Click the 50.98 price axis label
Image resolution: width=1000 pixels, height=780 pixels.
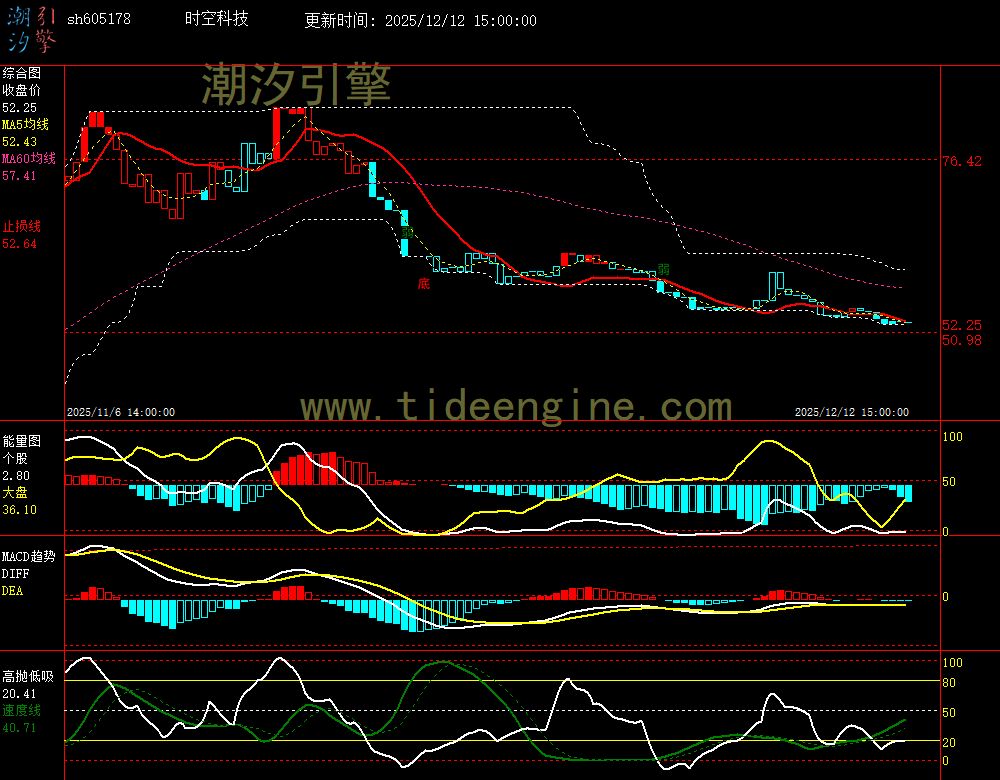pos(961,341)
